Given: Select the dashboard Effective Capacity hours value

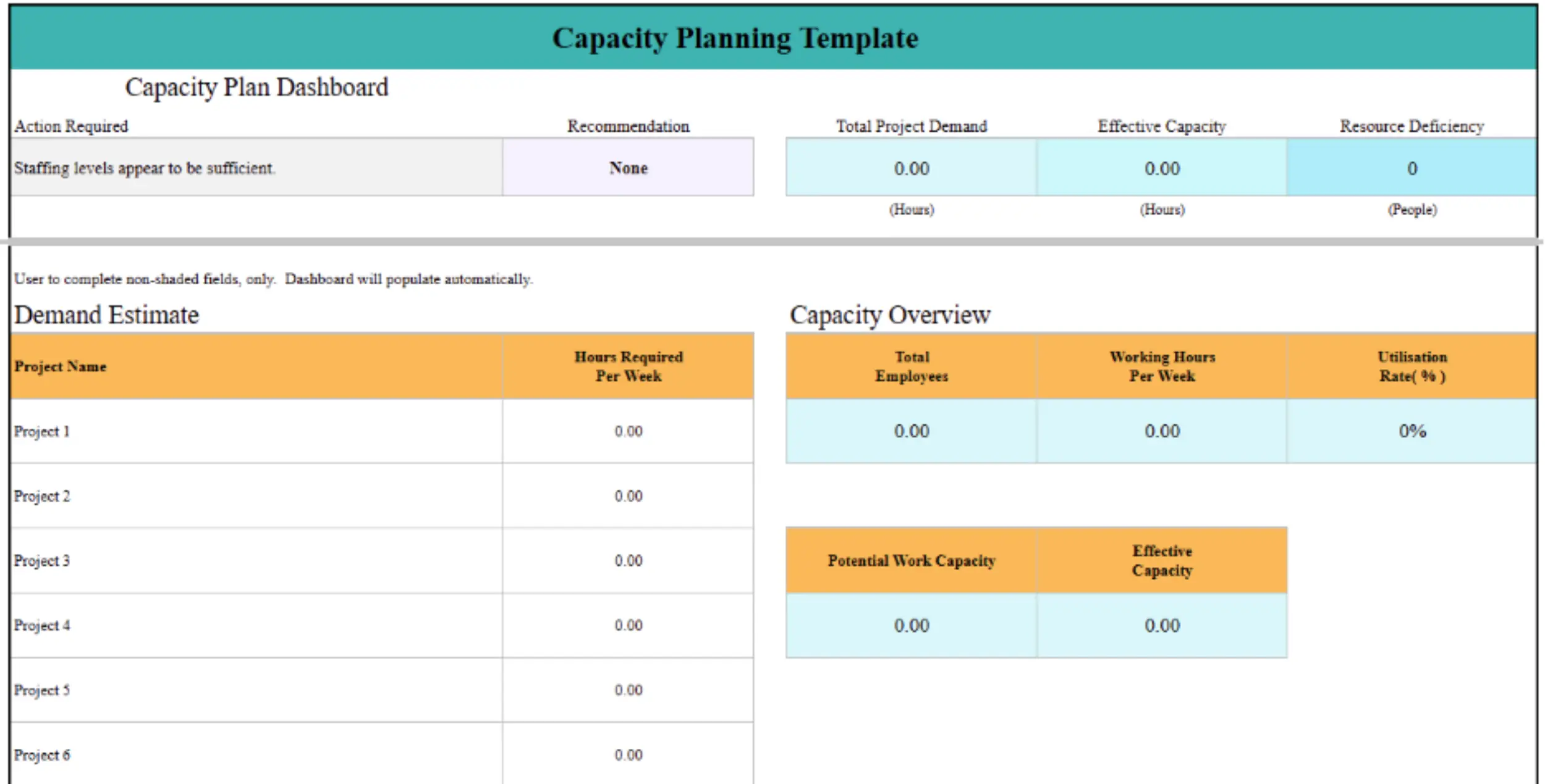Looking at the screenshot, I should pyautogui.click(x=1162, y=169).
